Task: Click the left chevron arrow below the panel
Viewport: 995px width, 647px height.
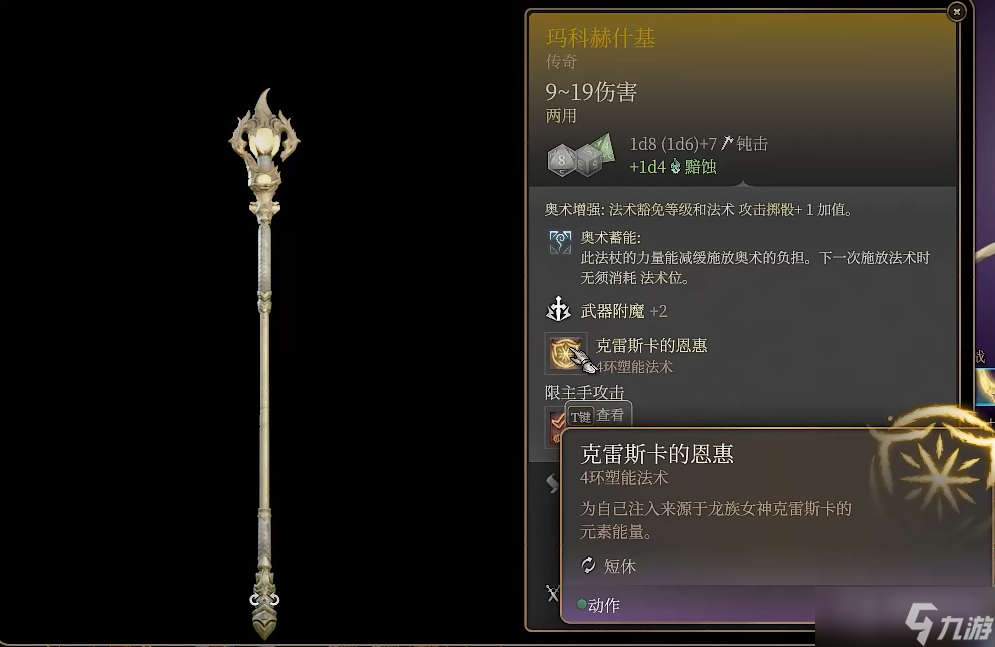Action: [553, 483]
